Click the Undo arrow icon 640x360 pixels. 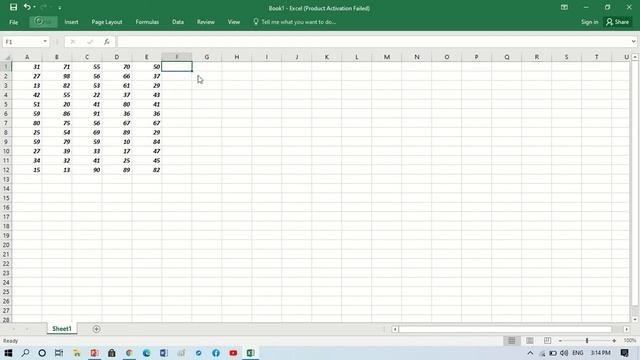(27, 7)
